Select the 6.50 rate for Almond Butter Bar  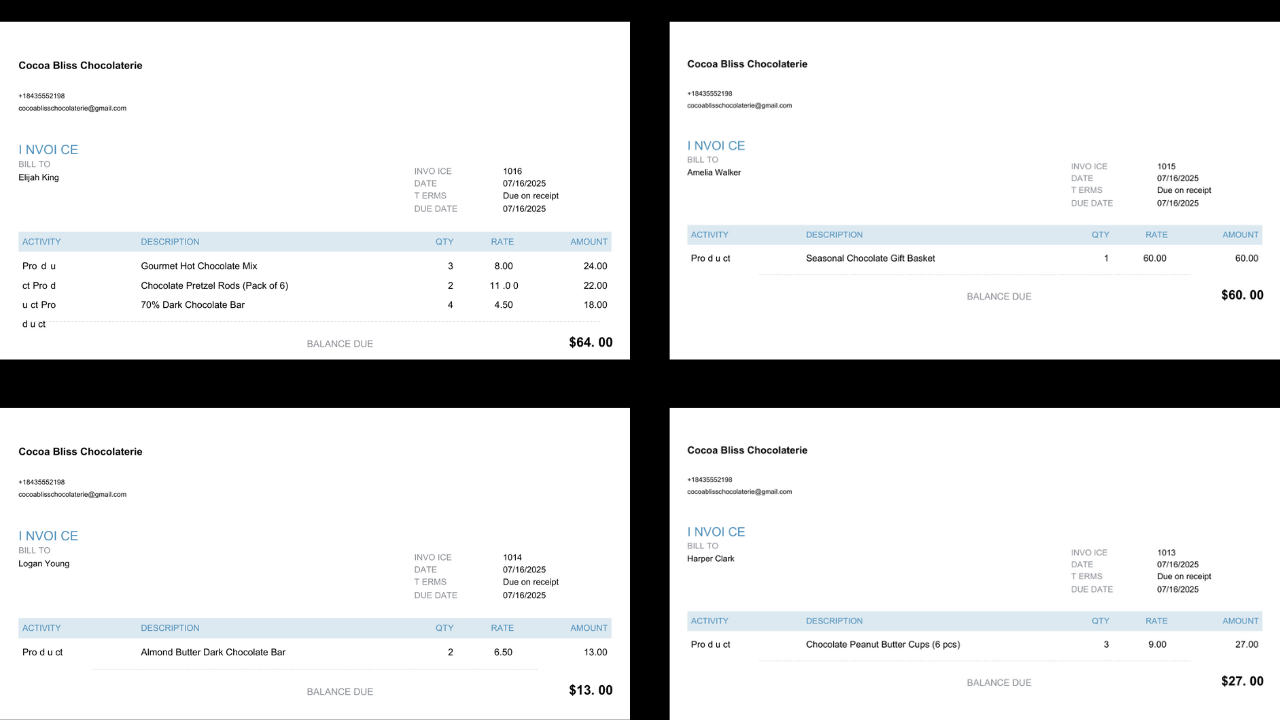point(504,652)
